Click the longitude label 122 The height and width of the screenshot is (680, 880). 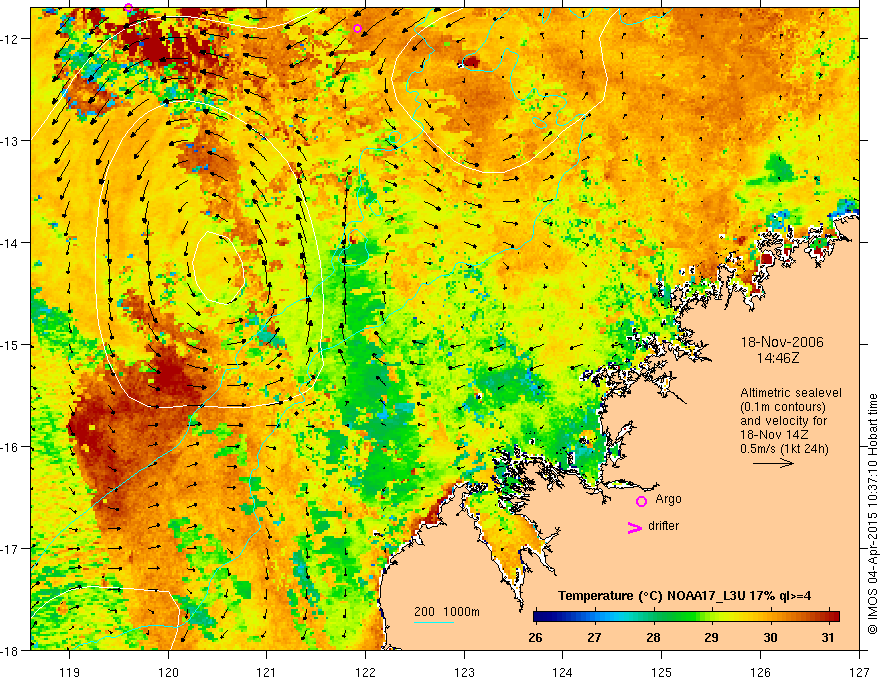[x=365, y=672]
